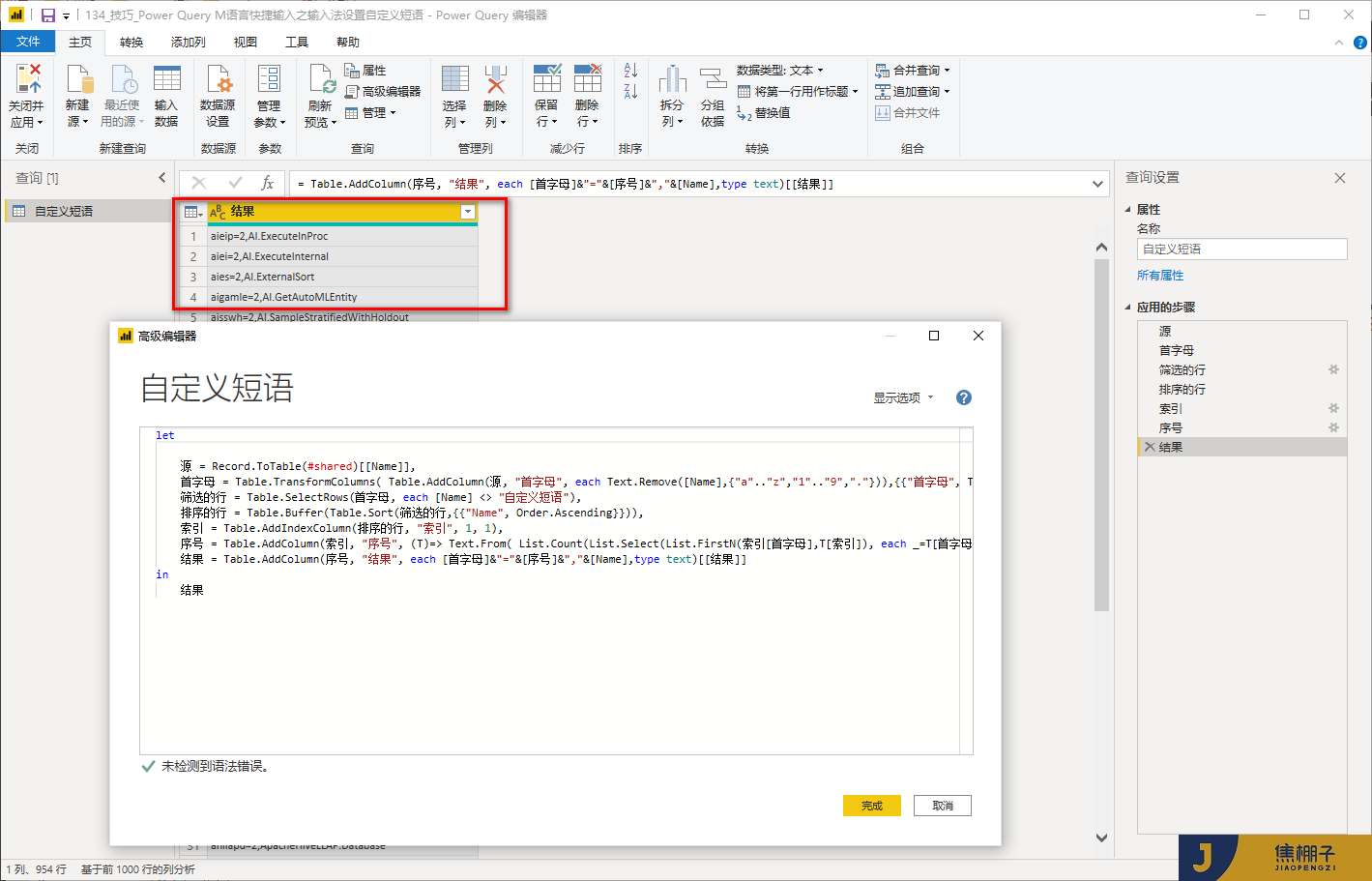Collapse the Properties (属性) section
This screenshot has width=1372, height=881.
click(1127, 210)
